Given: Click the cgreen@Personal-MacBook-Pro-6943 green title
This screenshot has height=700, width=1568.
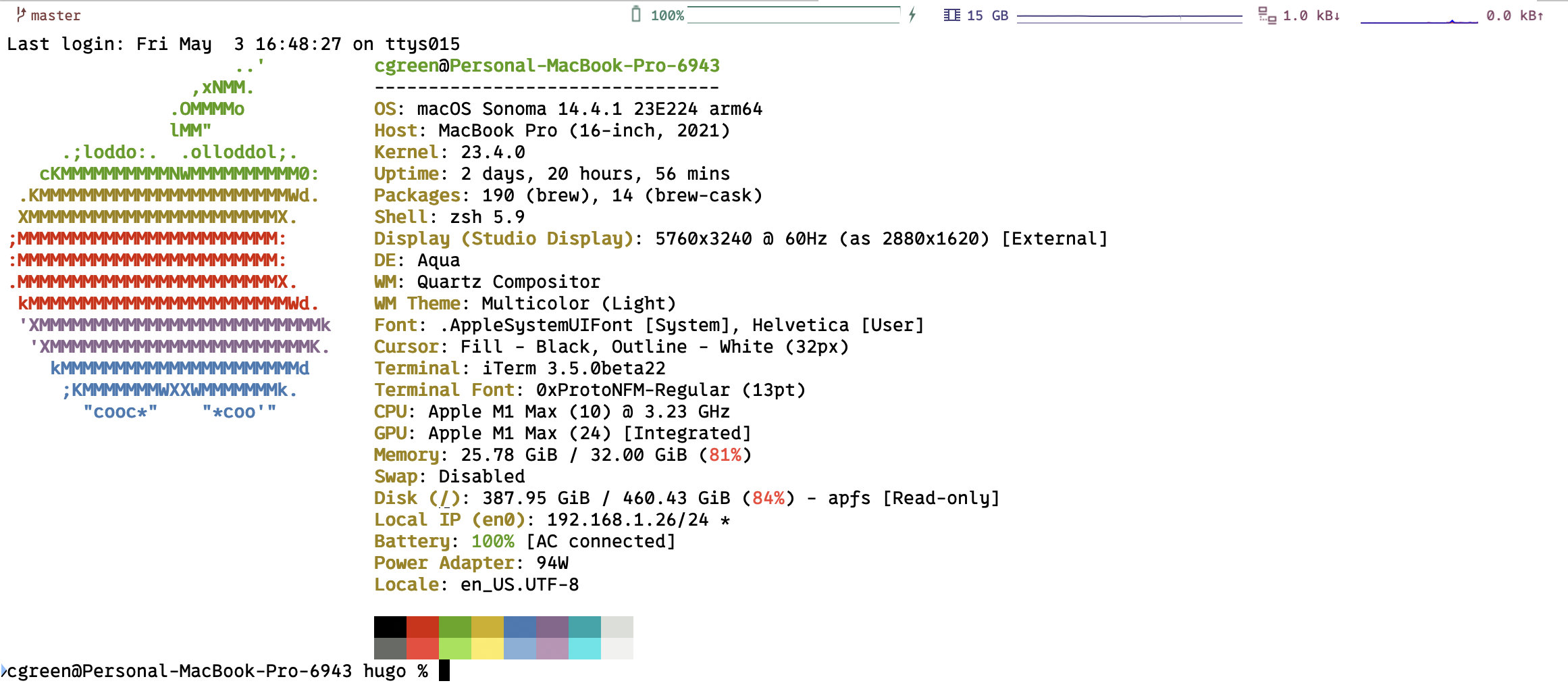Looking at the screenshot, I should coord(547,66).
